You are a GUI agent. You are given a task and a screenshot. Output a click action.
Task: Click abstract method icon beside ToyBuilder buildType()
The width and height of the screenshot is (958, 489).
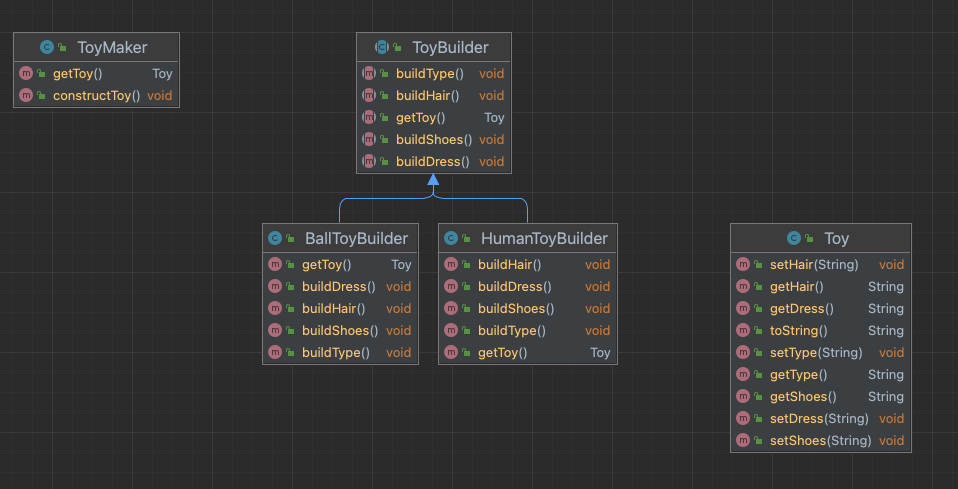(x=368, y=73)
